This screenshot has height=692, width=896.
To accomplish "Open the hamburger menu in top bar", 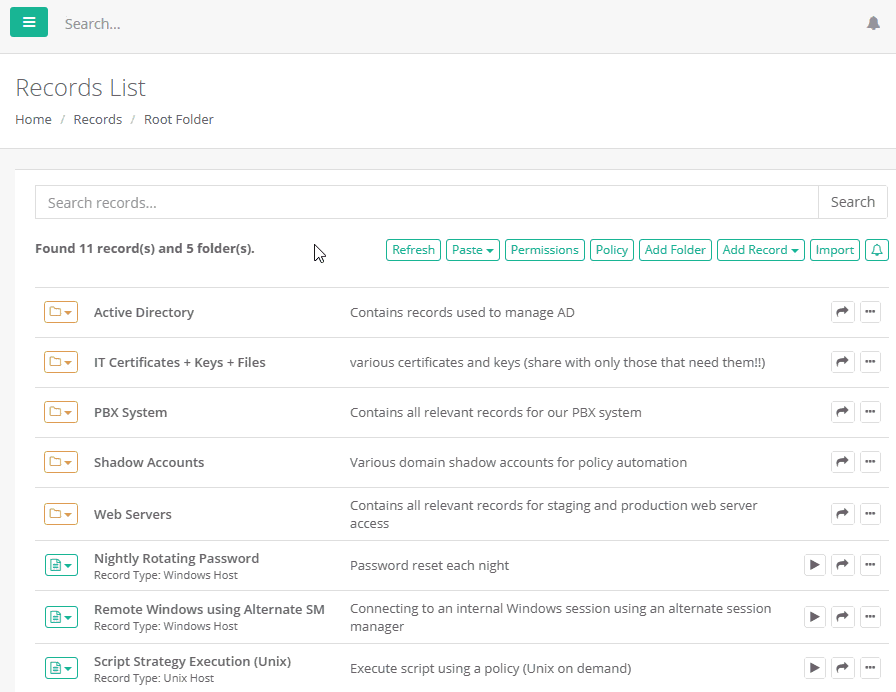I will (x=29, y=23).
